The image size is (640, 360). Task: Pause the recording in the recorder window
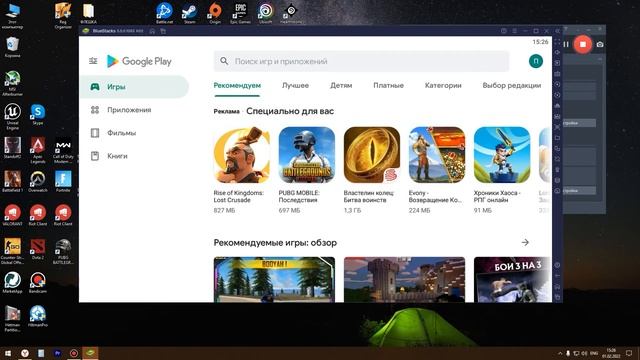(566, 44)
